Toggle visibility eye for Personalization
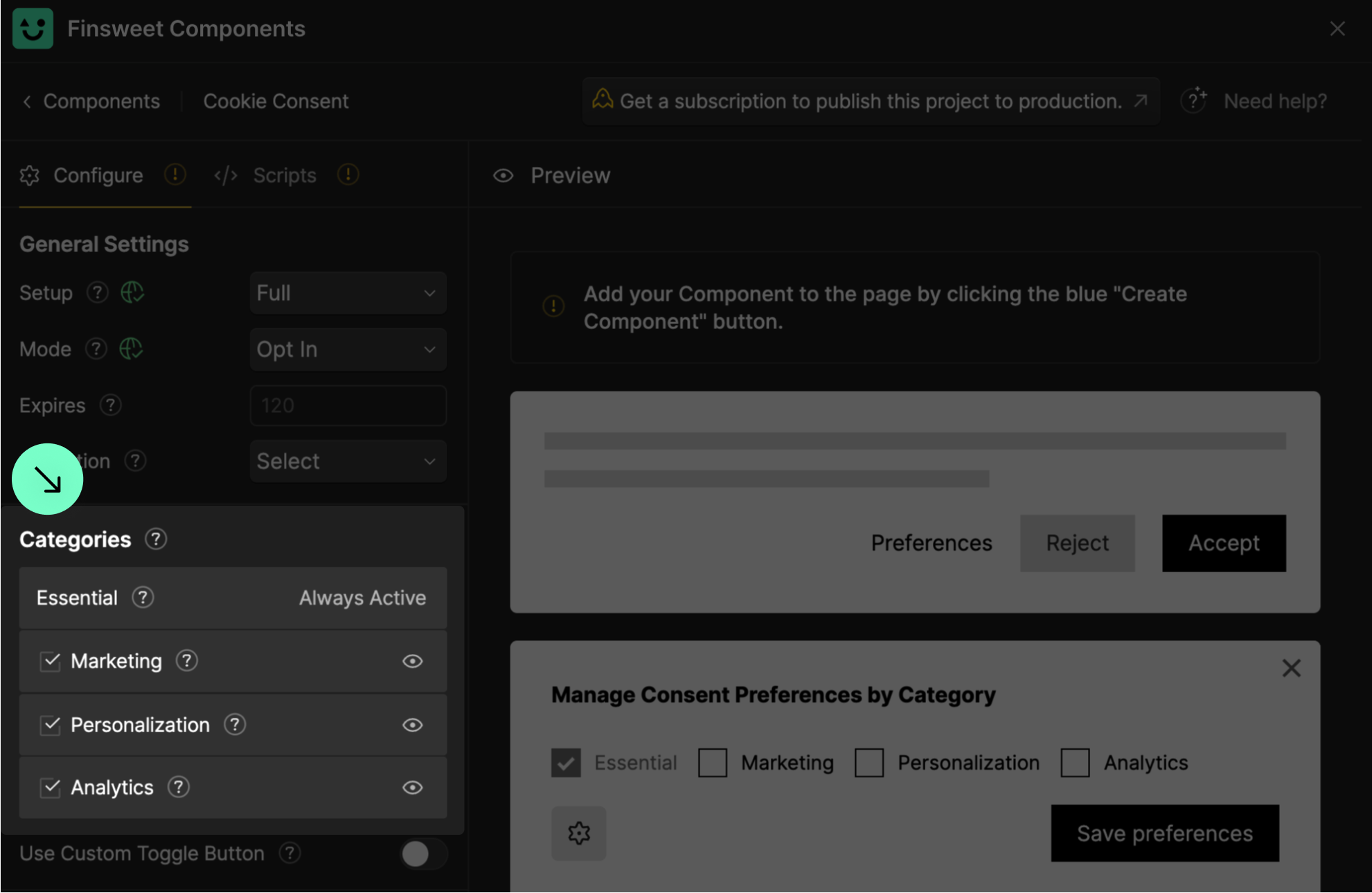Screen dimensions: 1372x893 coord(412,725)
